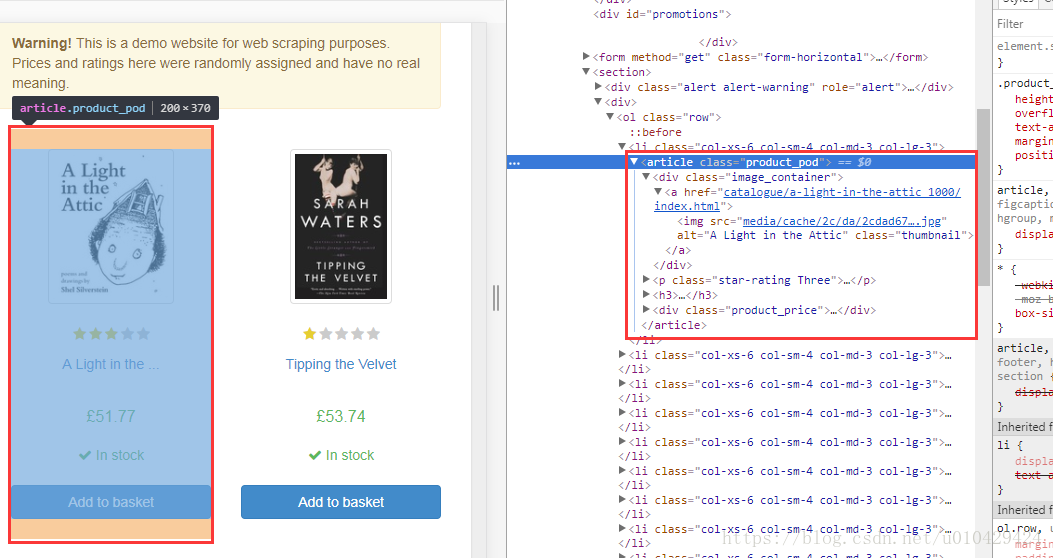The width and height of the screenshot is (1053, 558).
Task: Expand the p star-rating Three node
Action: pos(646,280)
